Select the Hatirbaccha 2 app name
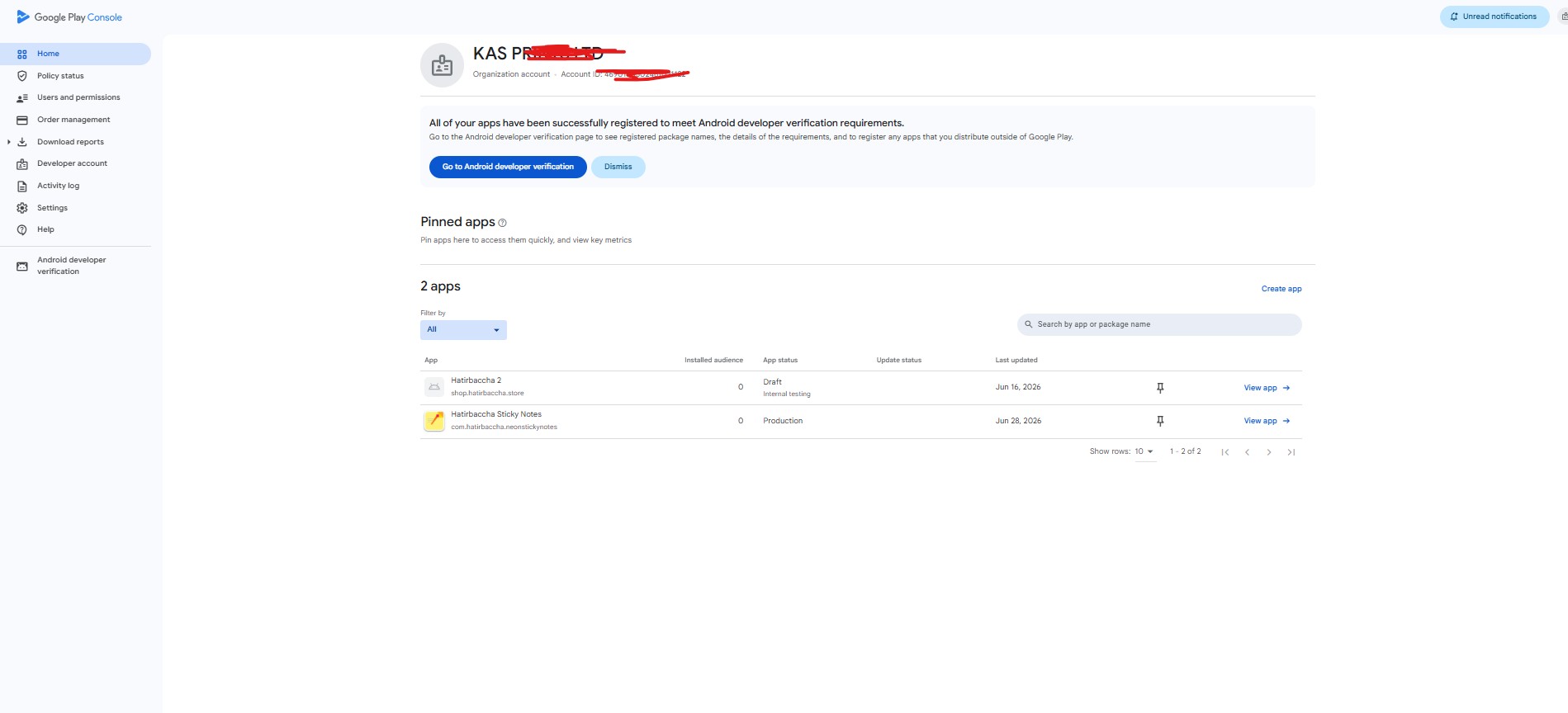 pos(476,380)
